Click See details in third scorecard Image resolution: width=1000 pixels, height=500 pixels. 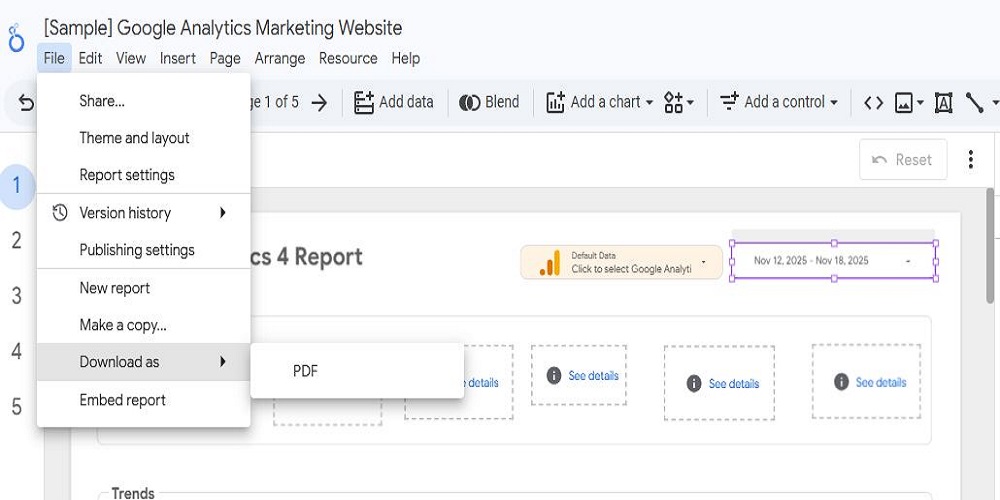pos(593,376)
